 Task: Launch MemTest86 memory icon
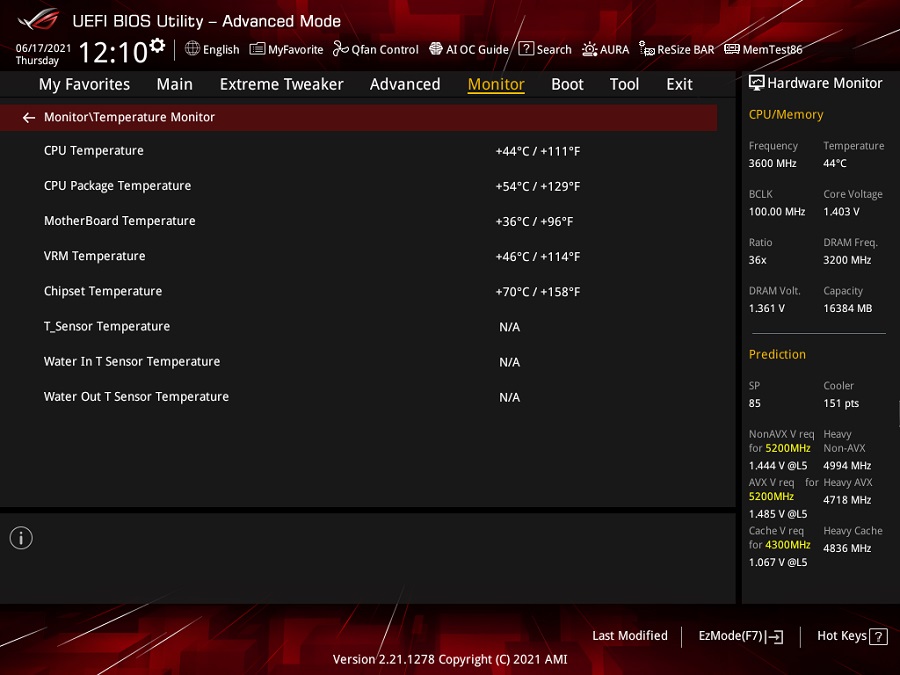pos(732,49)
